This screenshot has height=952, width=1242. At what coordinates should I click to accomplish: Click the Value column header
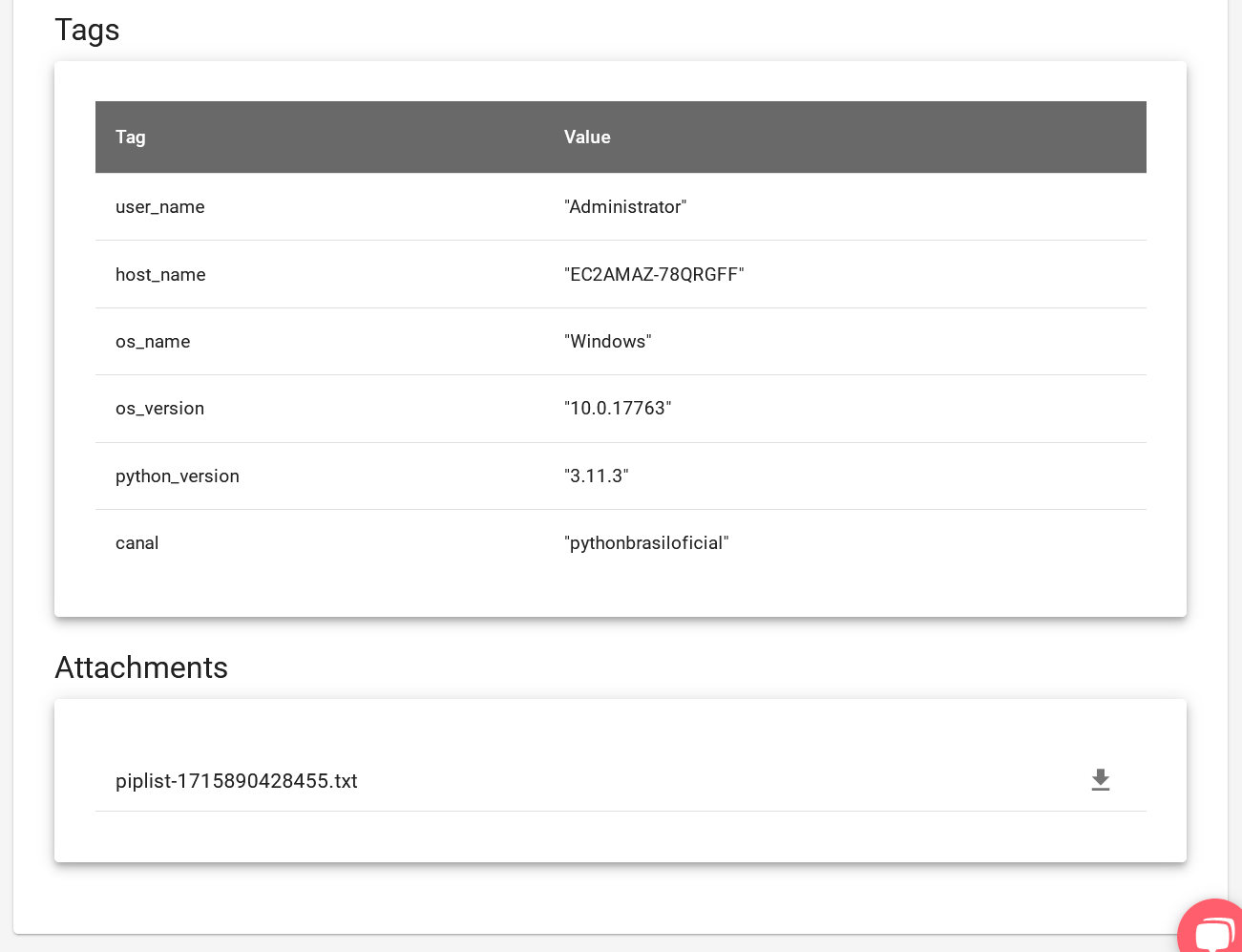[587, 138]
